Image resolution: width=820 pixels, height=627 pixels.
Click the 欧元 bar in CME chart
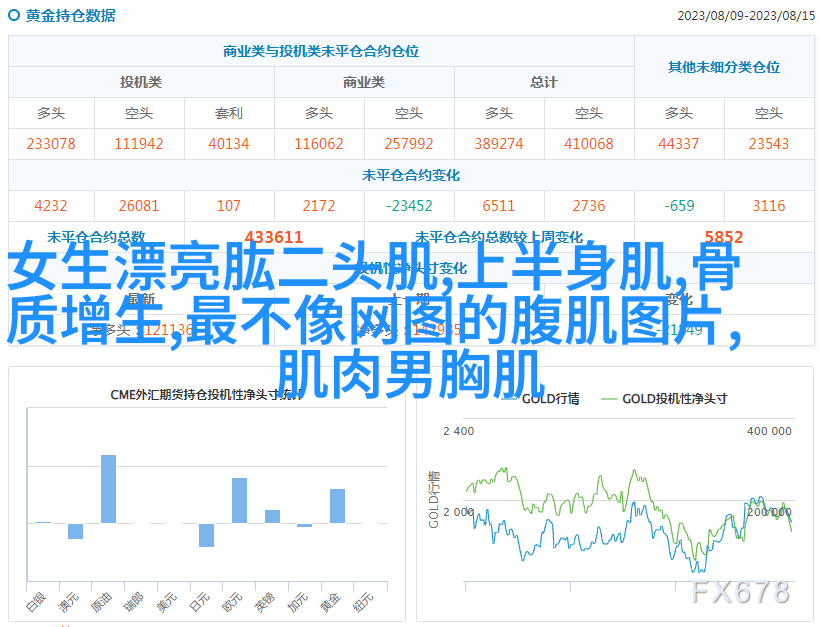click(239, 500)
